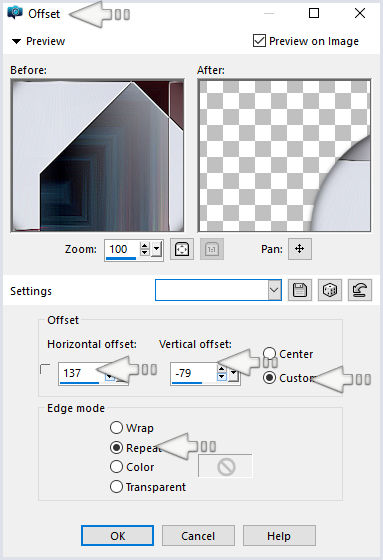Choose the Transparent edge mode
383x560 pixels.
116,486
